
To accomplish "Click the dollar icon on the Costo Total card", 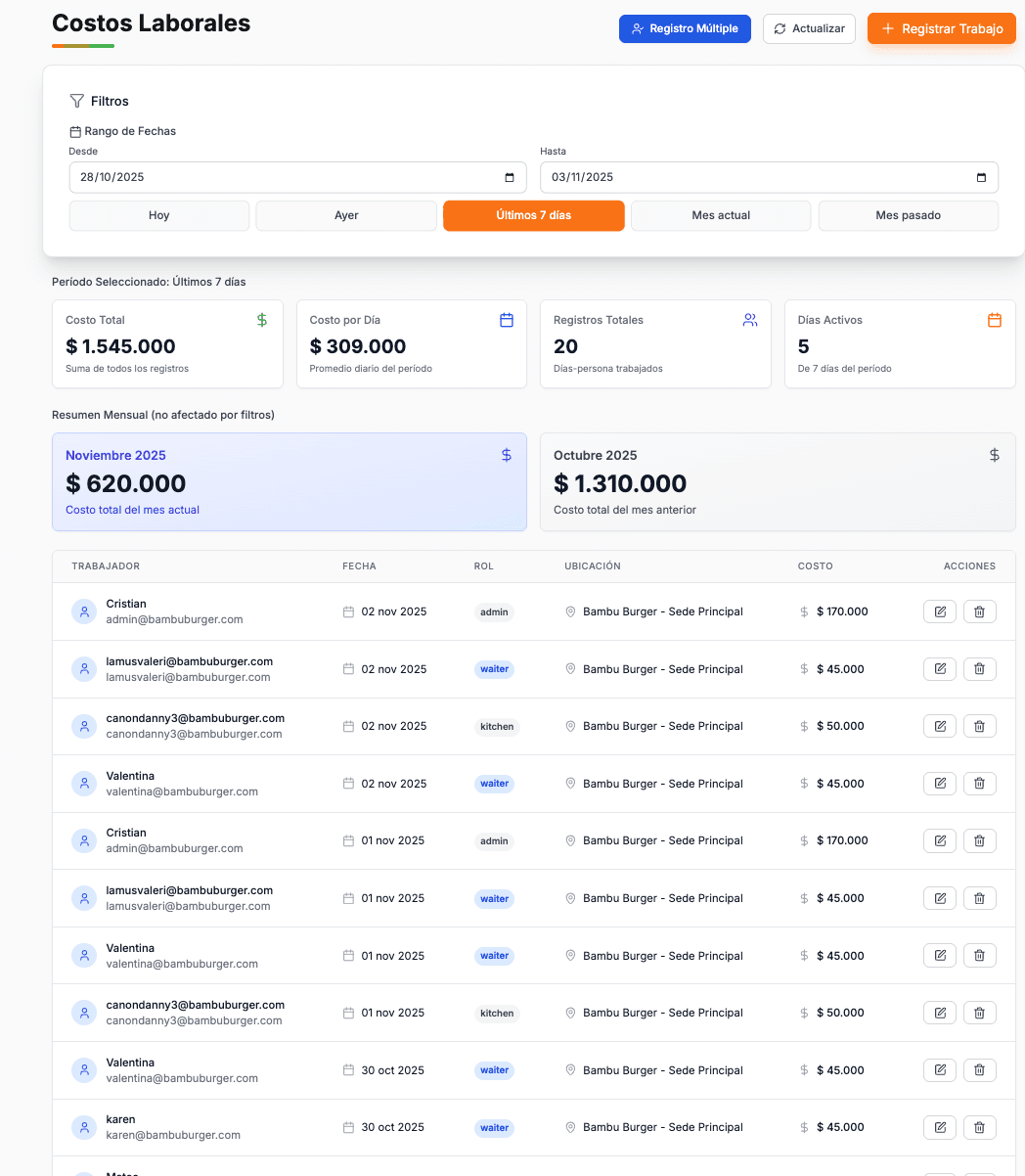I will (260, 319).
